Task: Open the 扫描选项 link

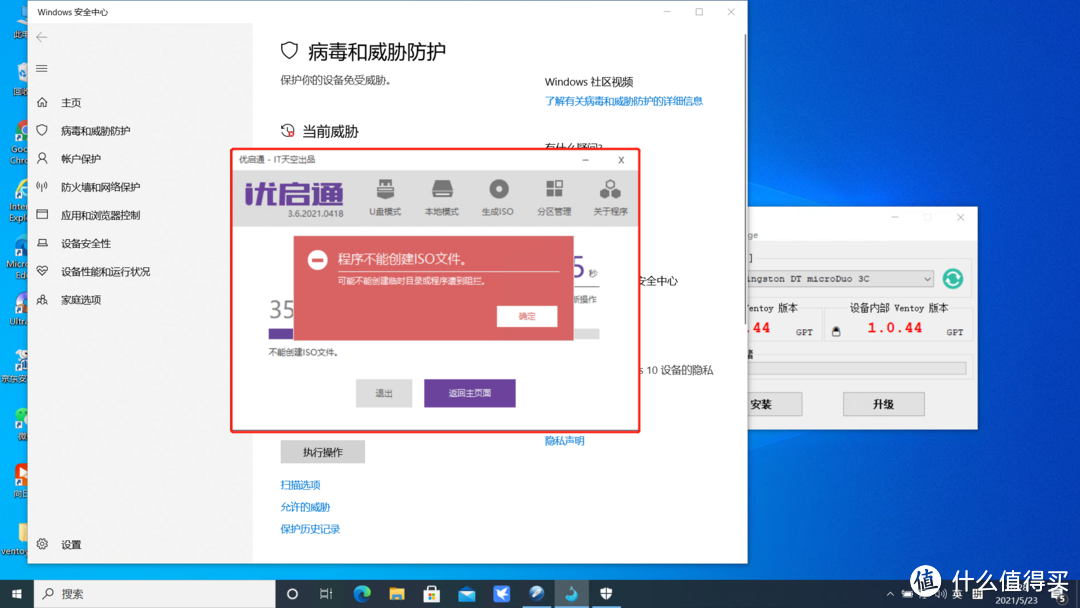Action: 300,484
